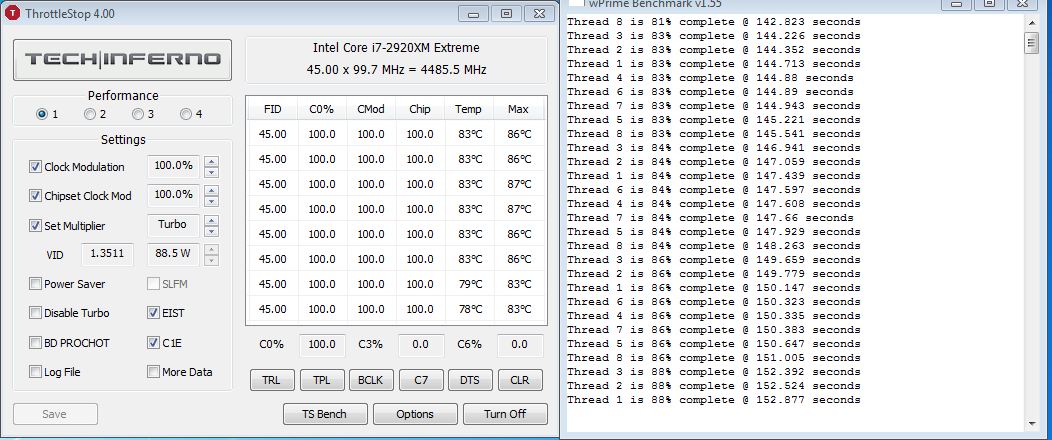Toggle the Set Multiplier checkbox
The width and height of the screenshot is (1052, 440).
(x=35, y=225)
